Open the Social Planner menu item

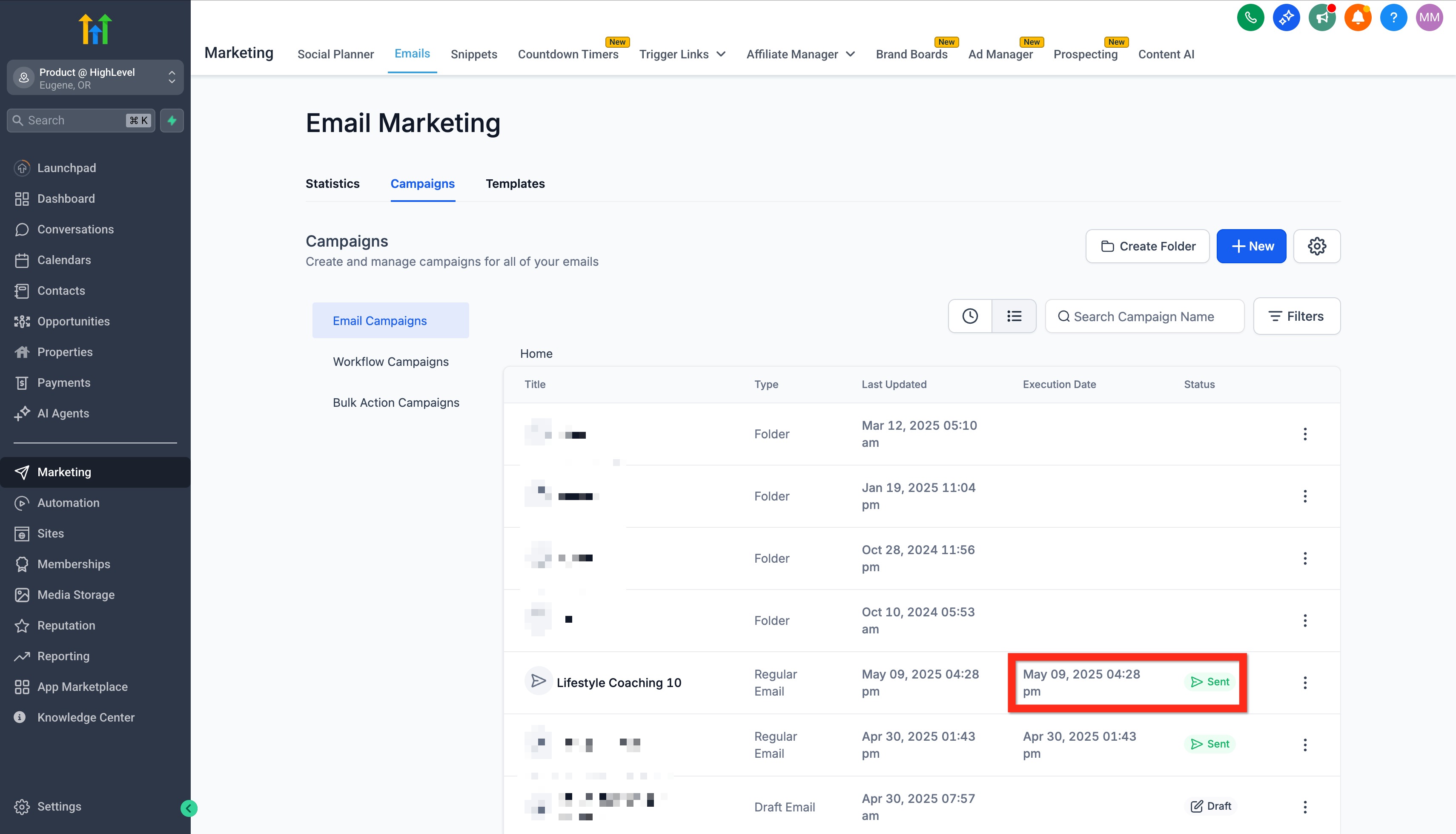pos(335,55)
